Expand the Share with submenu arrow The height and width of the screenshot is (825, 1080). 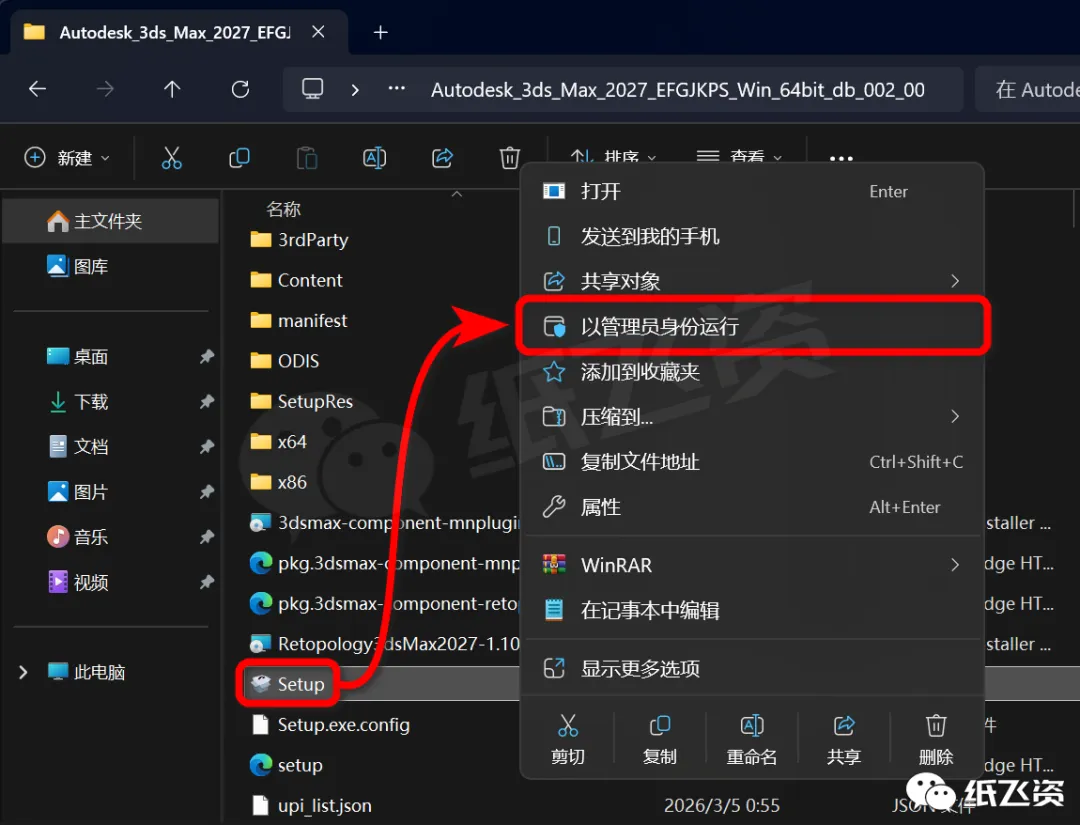point(955,281)
